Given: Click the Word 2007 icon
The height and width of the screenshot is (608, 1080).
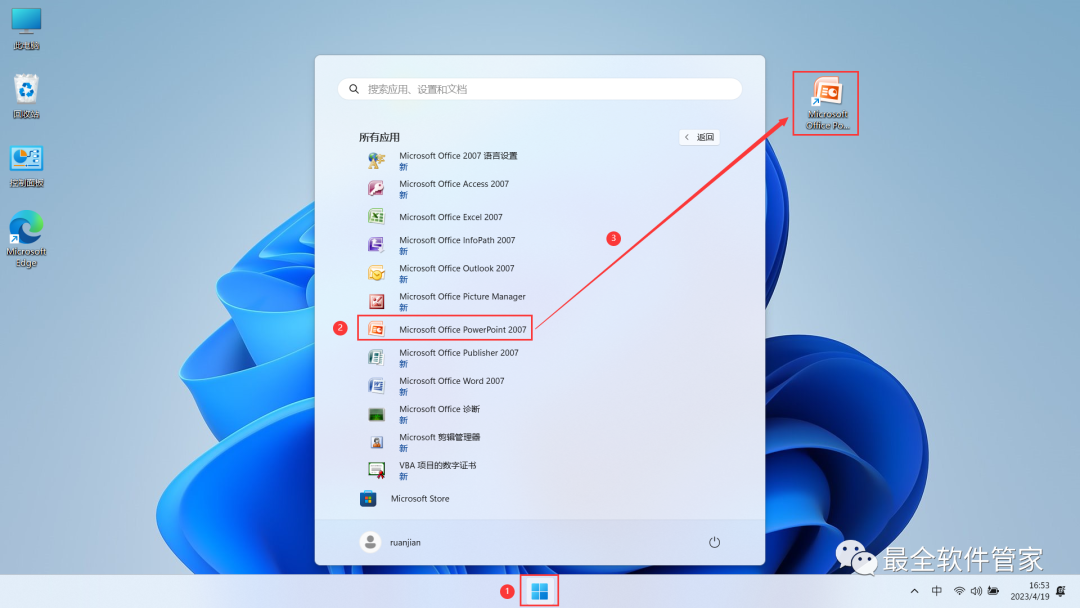Looking at the screenshot, I should [x=376, y=386].
